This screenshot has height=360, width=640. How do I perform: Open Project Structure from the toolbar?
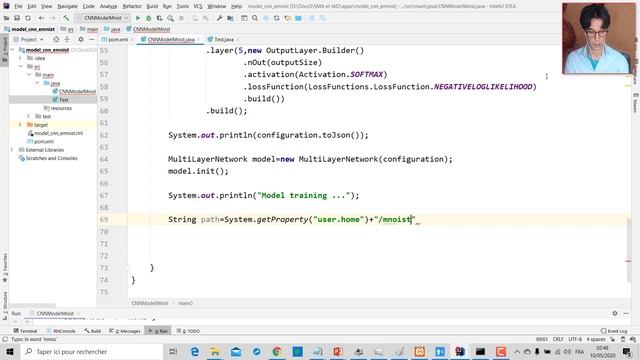pyautogui.click(x=231, y=18)
